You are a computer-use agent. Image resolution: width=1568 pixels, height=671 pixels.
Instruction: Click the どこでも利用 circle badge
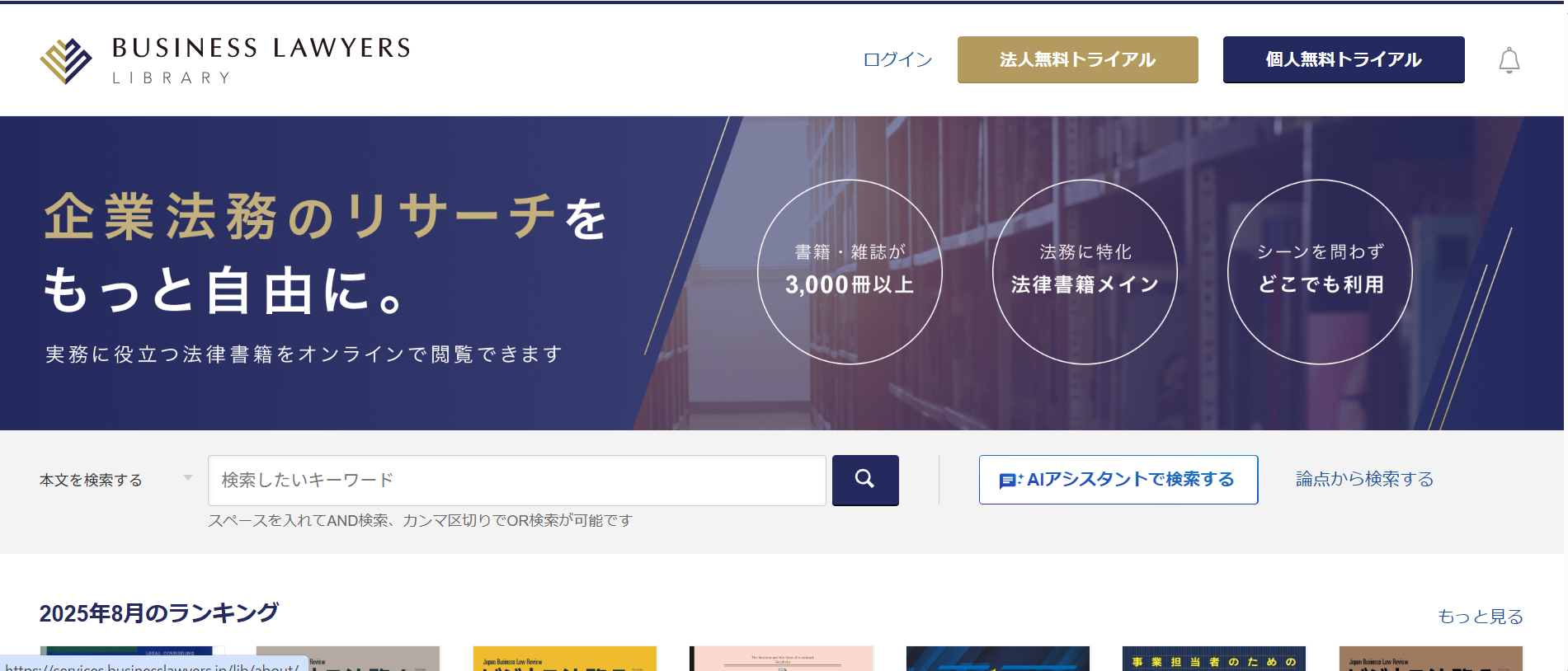(x=1320, y=271)
